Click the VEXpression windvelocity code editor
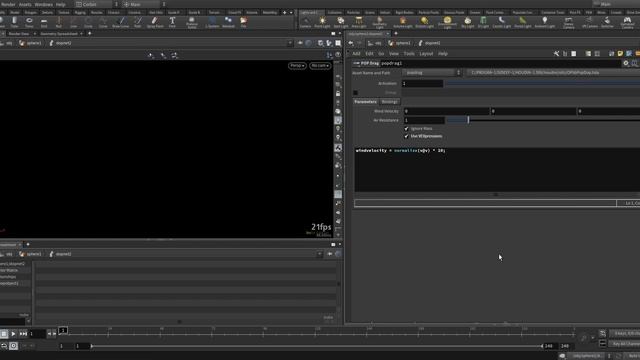This screenshot has height=360, width=640. tap(497, 169)
